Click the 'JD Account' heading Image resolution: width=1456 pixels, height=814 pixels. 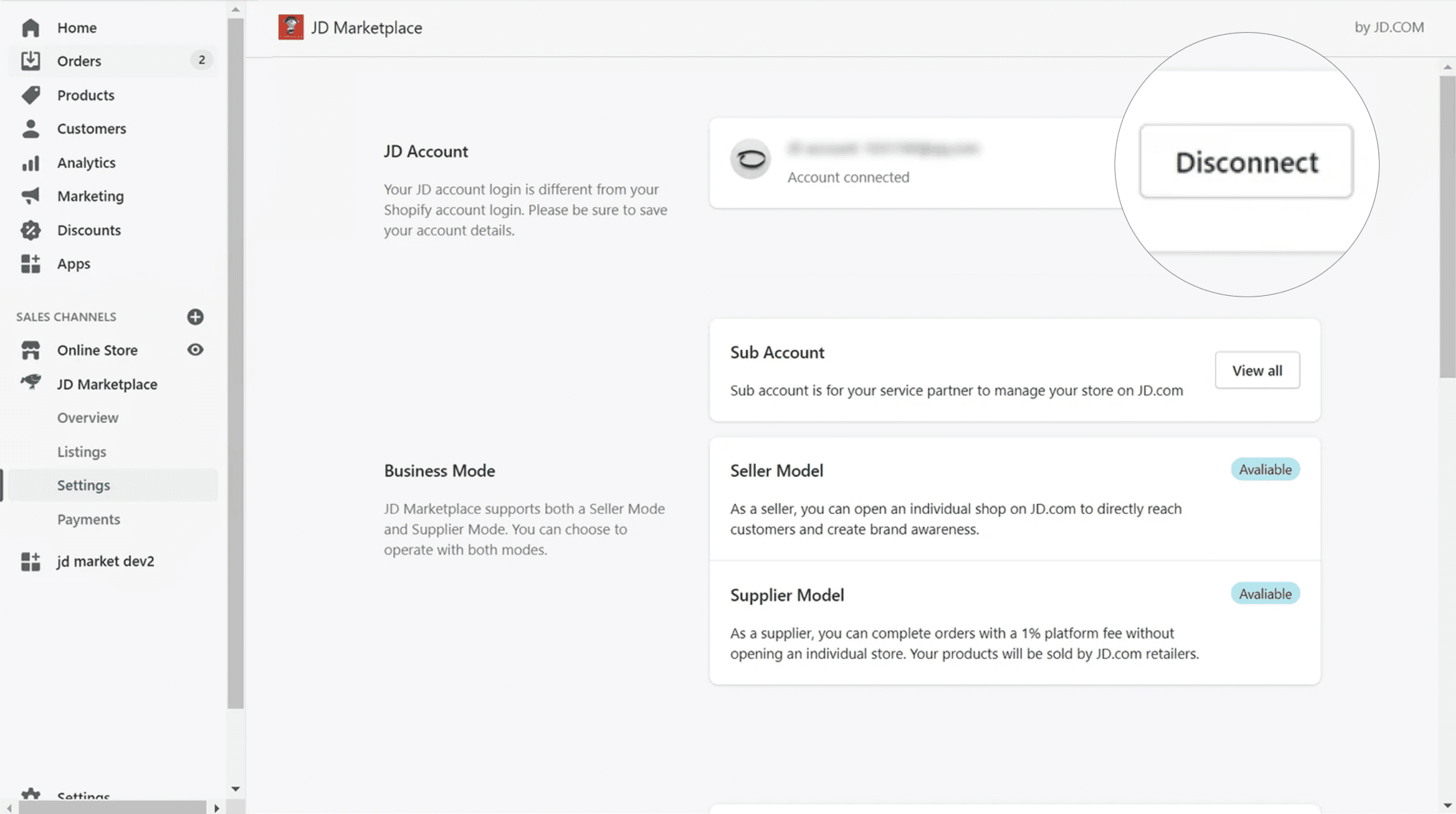point(426,151)
